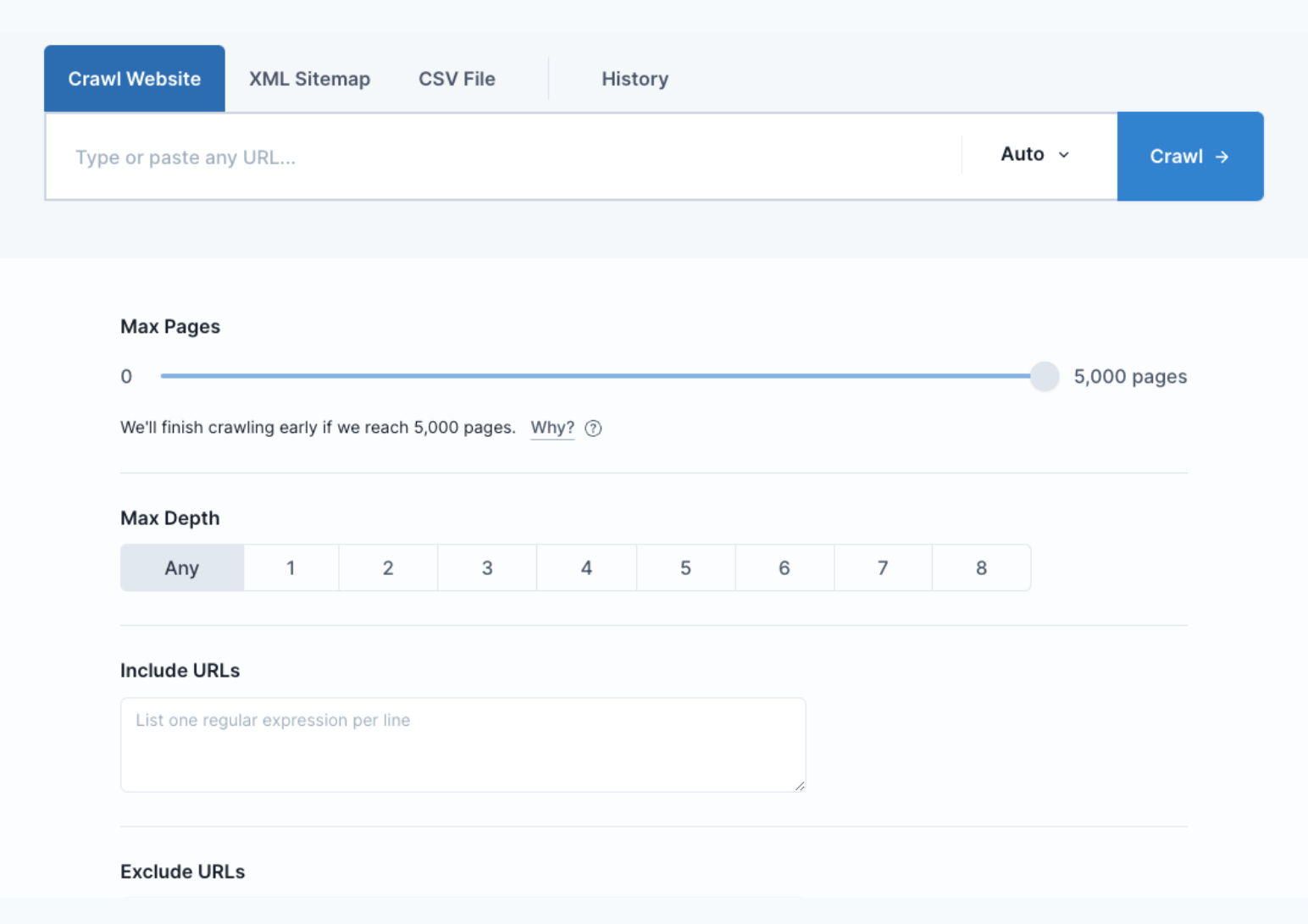Click the Max Pages slider handle

pyautogui.click(x=1045, y=376)
